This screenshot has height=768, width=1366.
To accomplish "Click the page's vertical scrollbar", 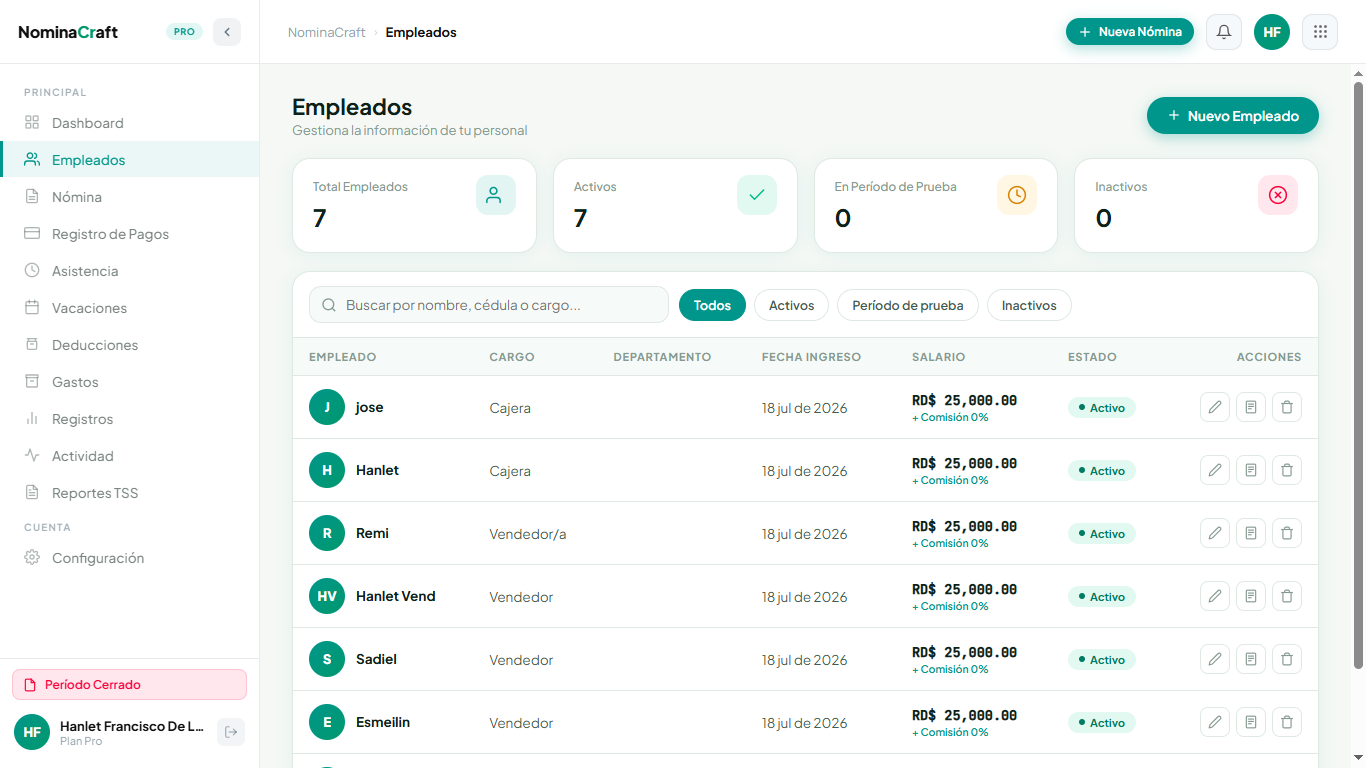I will pos(1358,375).
